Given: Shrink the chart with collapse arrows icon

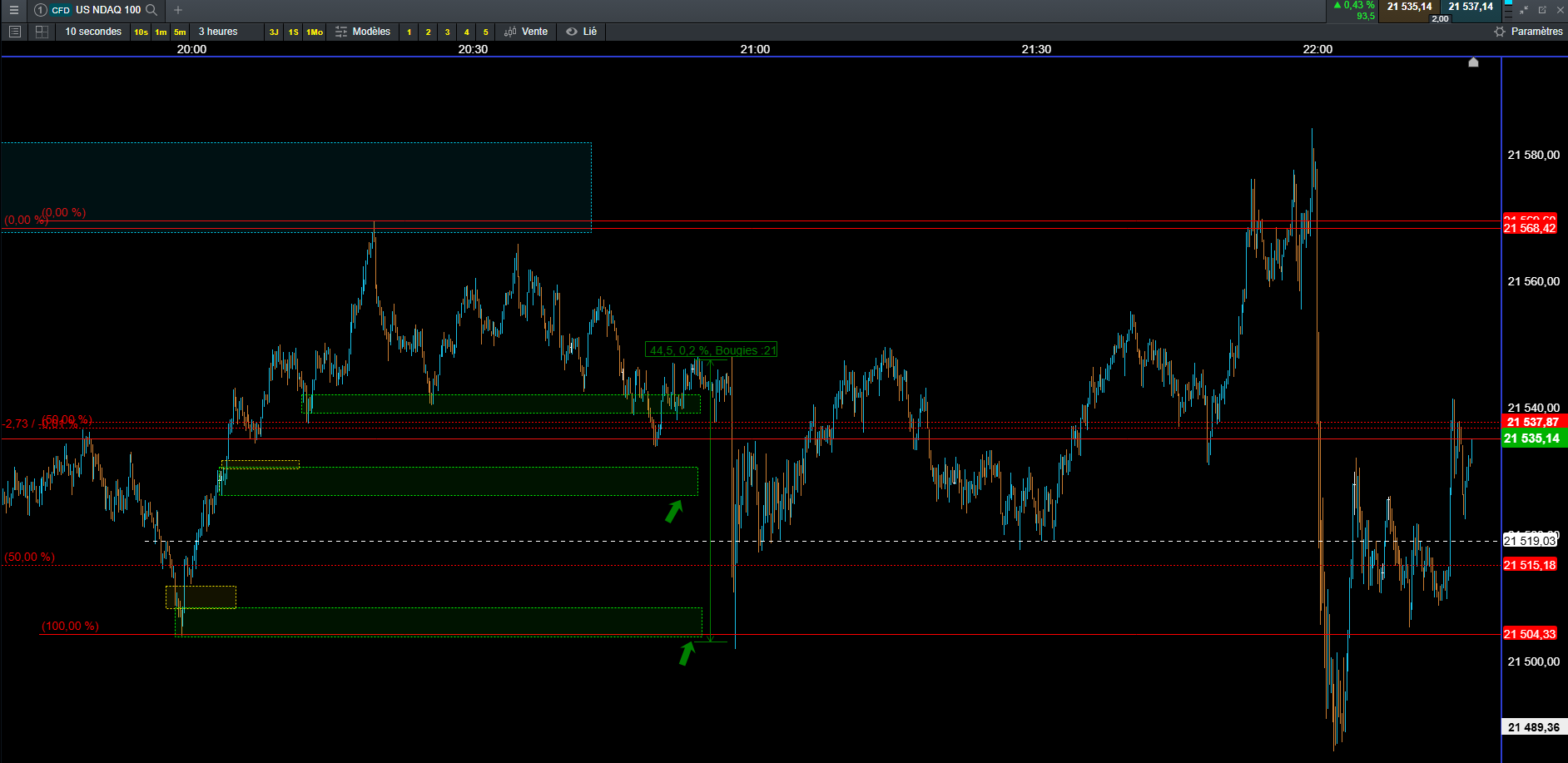Looking at the screenshot, I should point(1524,10).
